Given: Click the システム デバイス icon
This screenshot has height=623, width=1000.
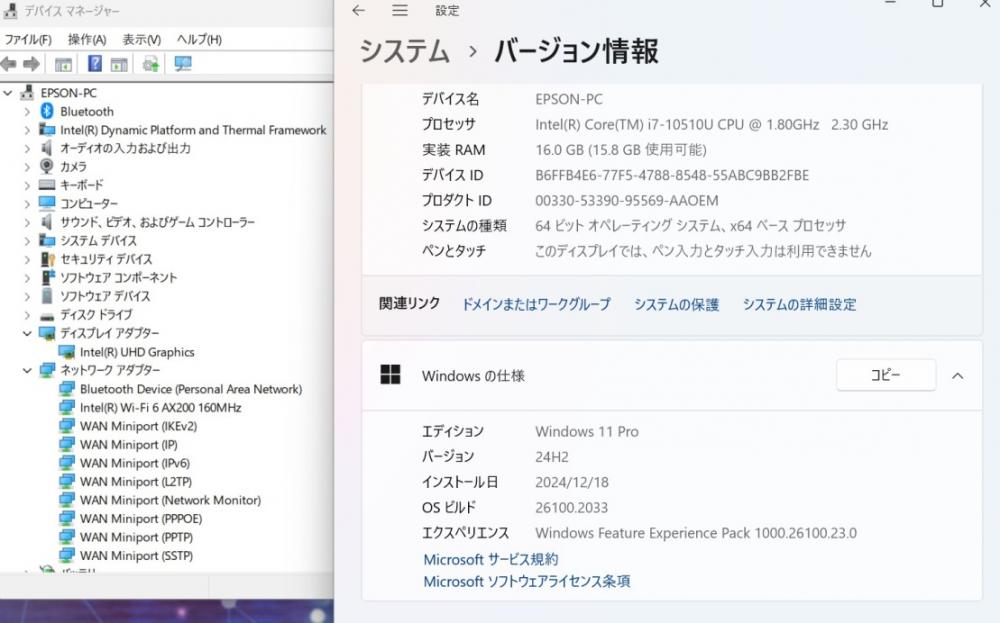Looking at the screenshot, I should point(47,240).
